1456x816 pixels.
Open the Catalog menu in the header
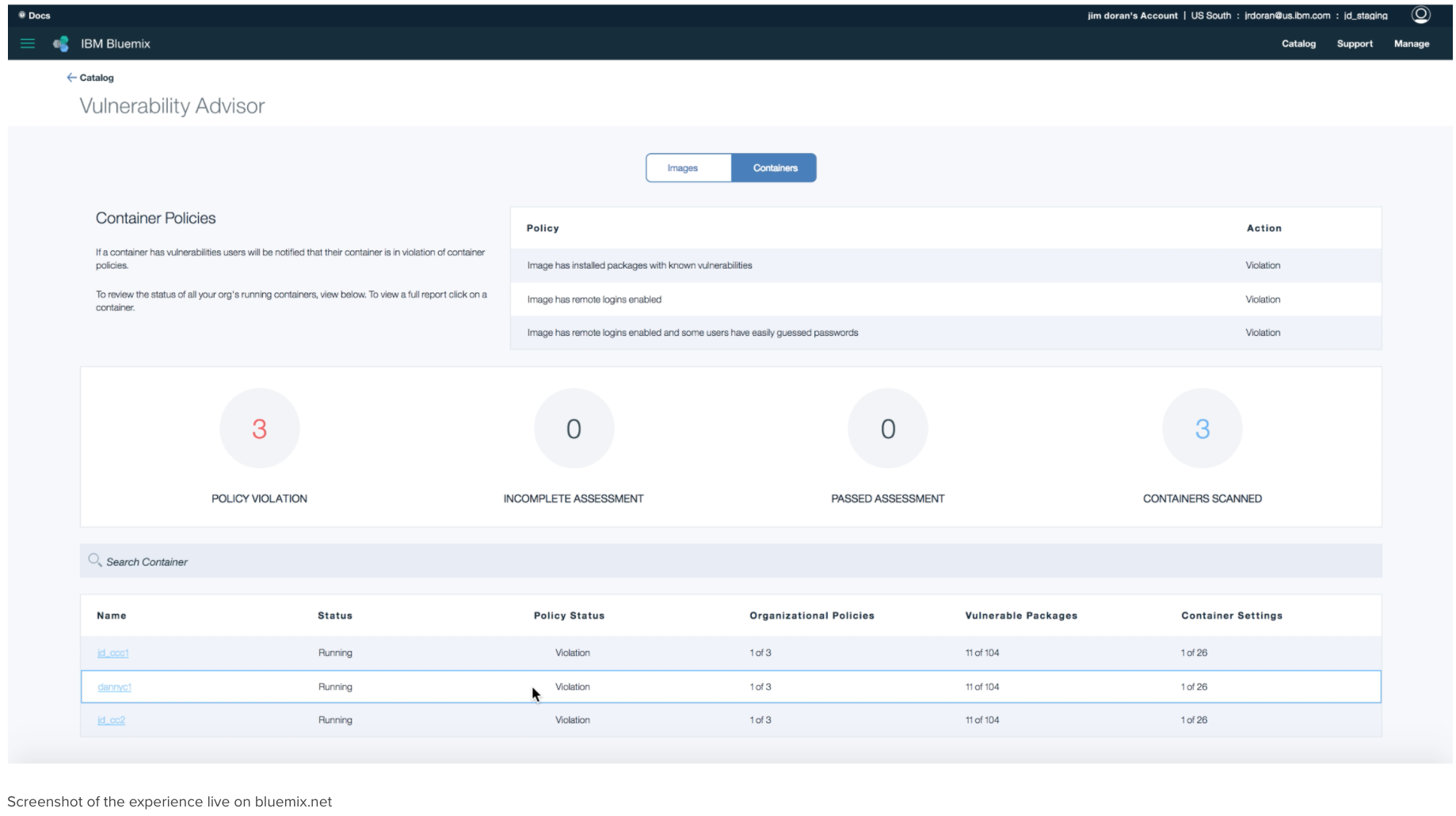click(x=1298, y=44)
